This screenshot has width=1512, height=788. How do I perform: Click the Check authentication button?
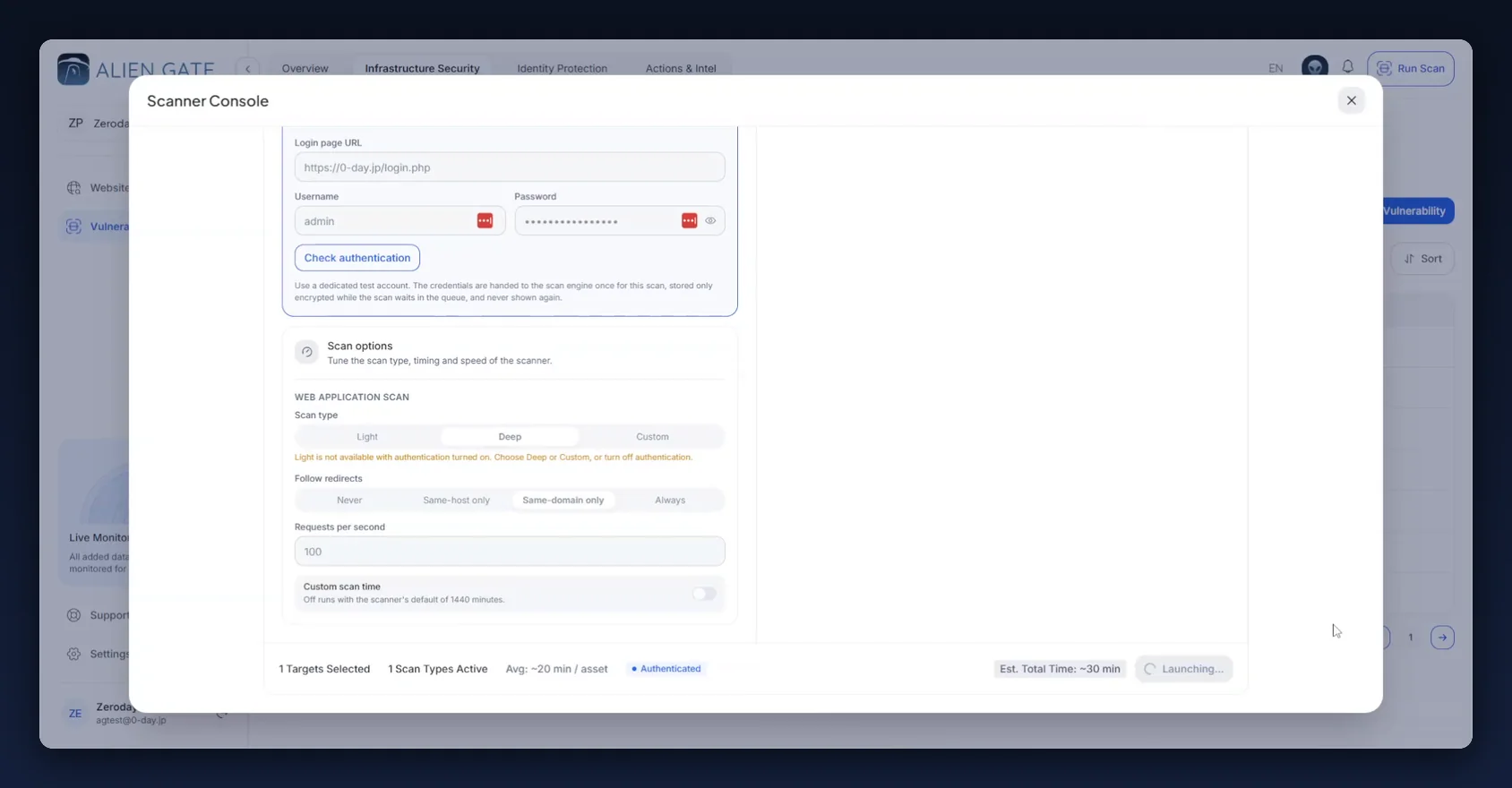pos(357,258)
